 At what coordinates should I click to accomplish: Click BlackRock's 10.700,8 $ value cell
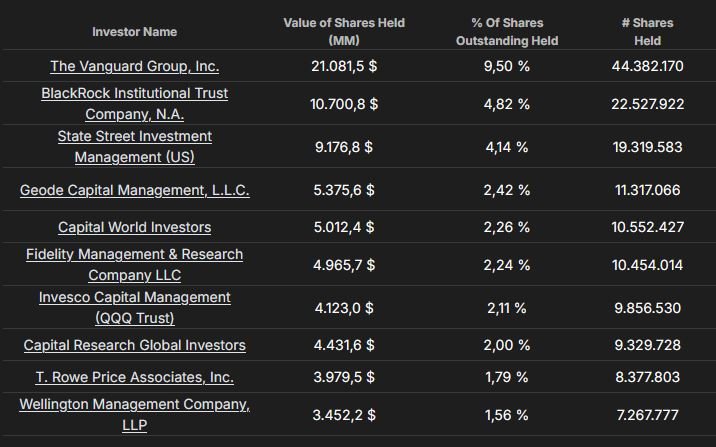click(x=344, y=103)
